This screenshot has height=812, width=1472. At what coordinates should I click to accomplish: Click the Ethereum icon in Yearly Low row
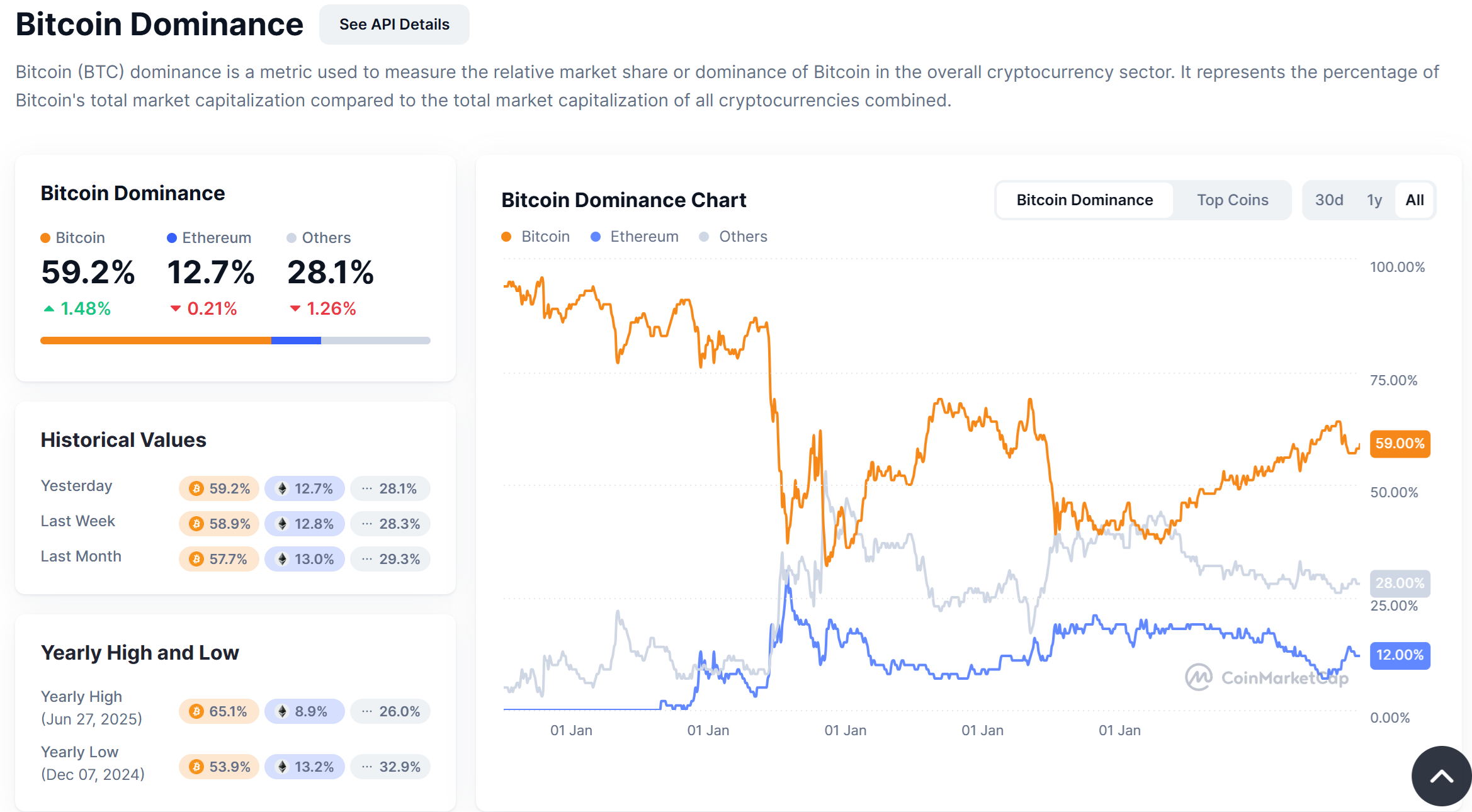click(283, 767)
